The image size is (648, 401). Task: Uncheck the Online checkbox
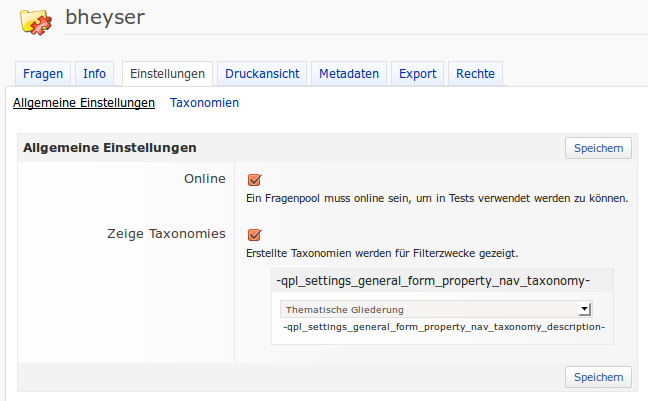click(x=254, y=180)
